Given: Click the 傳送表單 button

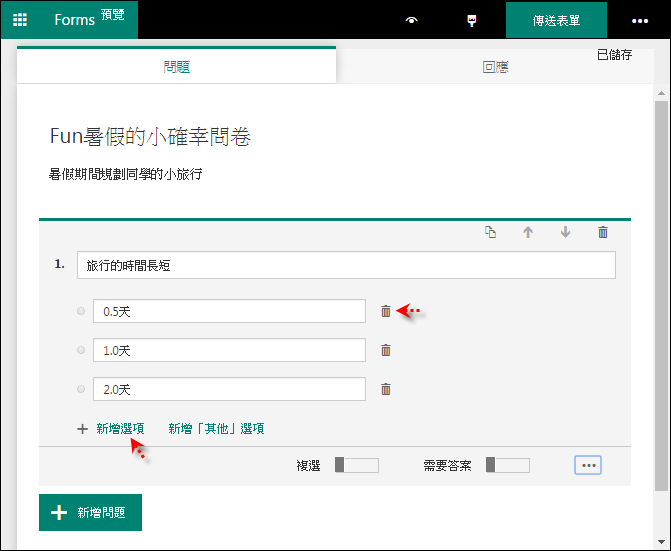Looking at the screenshot, I should point(556,20).
